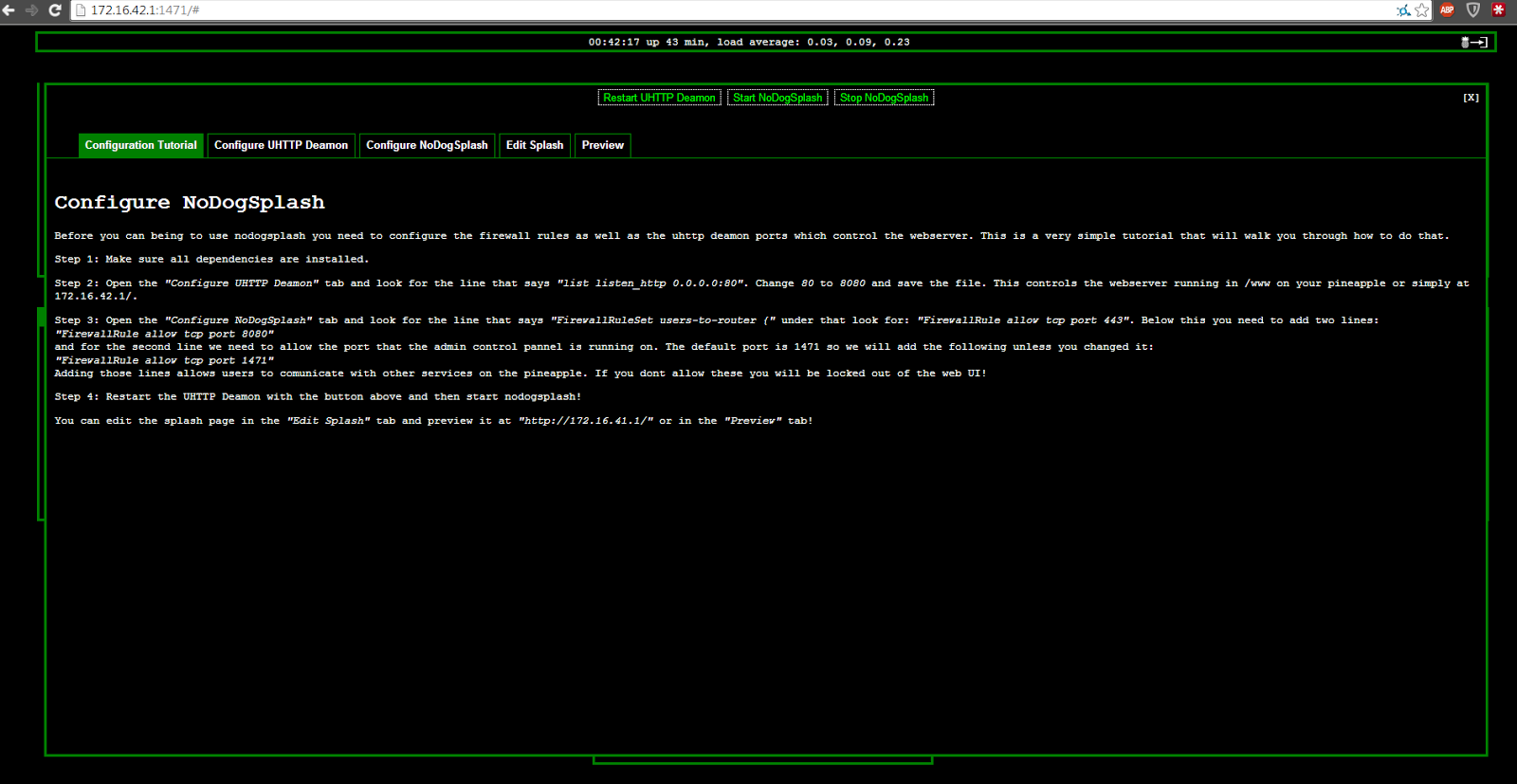Image resolution: width=1517 pixels, height=784 pixels.
Task: Click the 'FirewallRule allow tcp port 1471' line
Action: coord(164,360)
